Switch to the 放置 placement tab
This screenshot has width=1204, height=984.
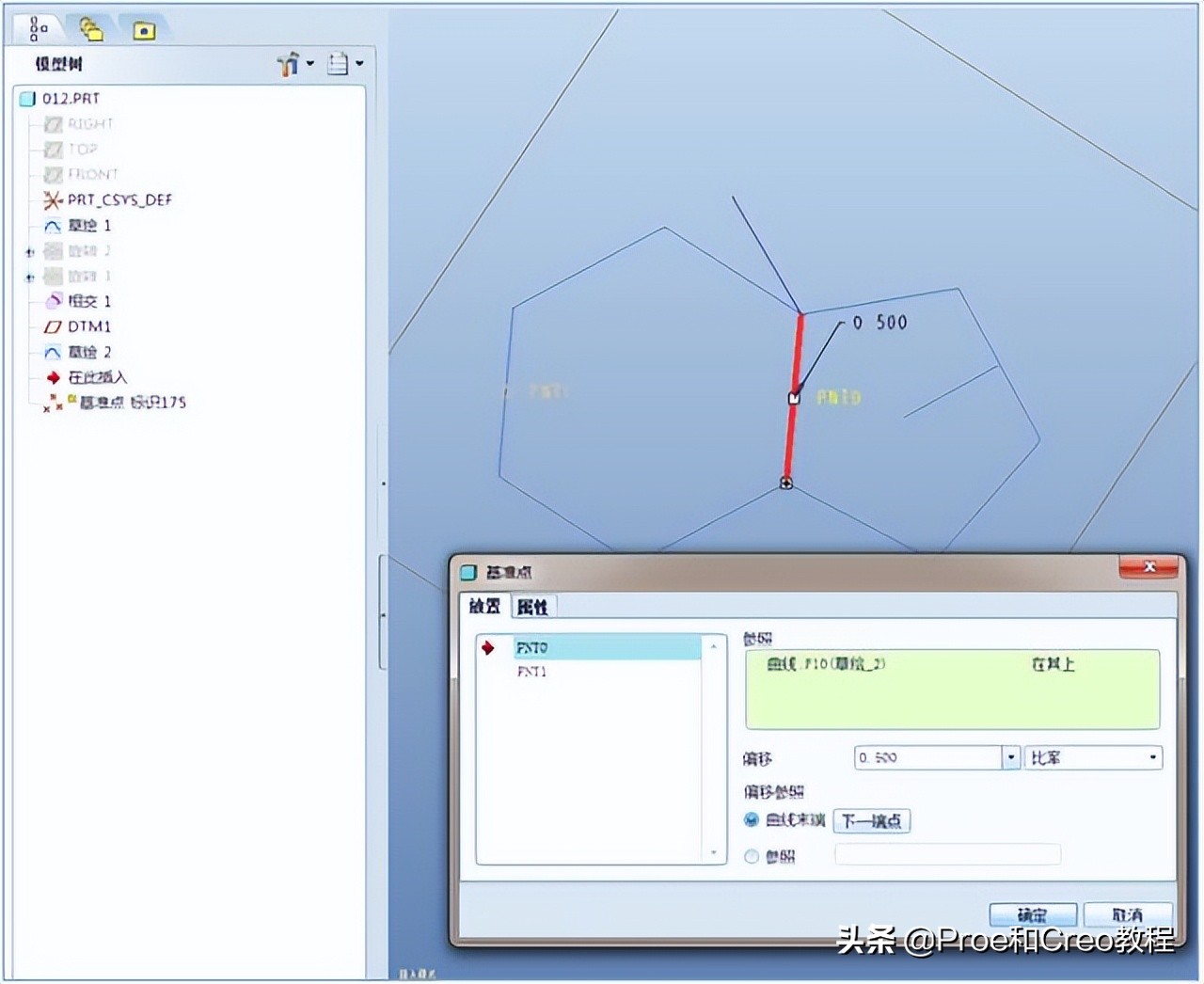484,607
